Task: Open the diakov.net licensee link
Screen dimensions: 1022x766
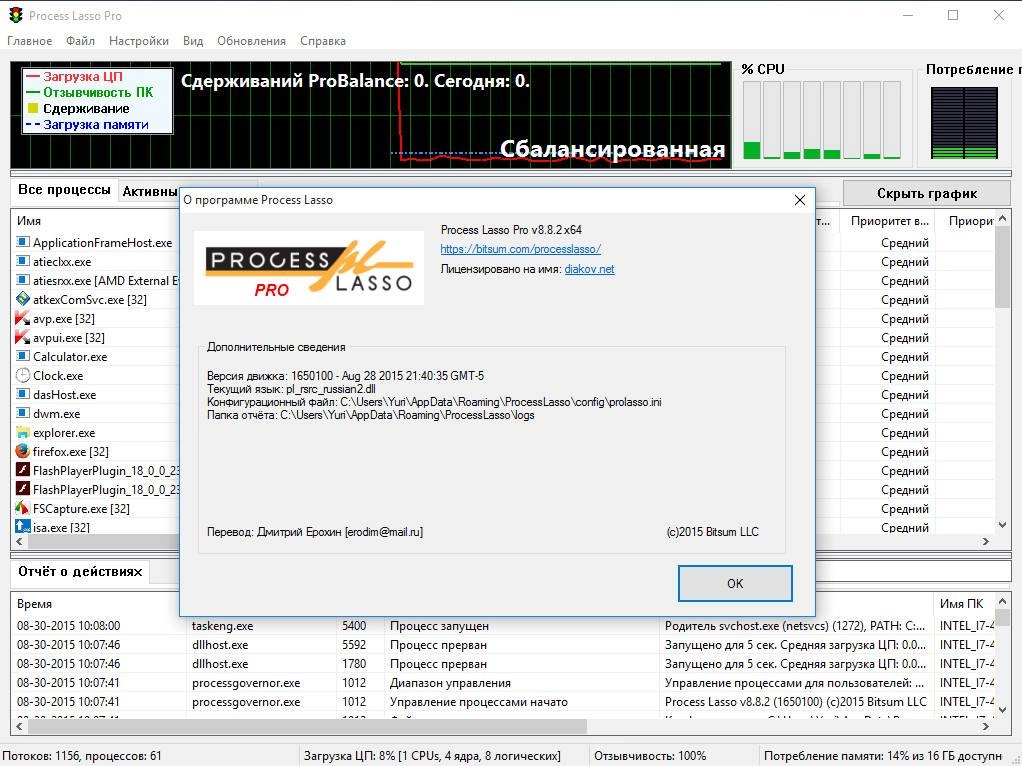Action: (x=589, y=269)
